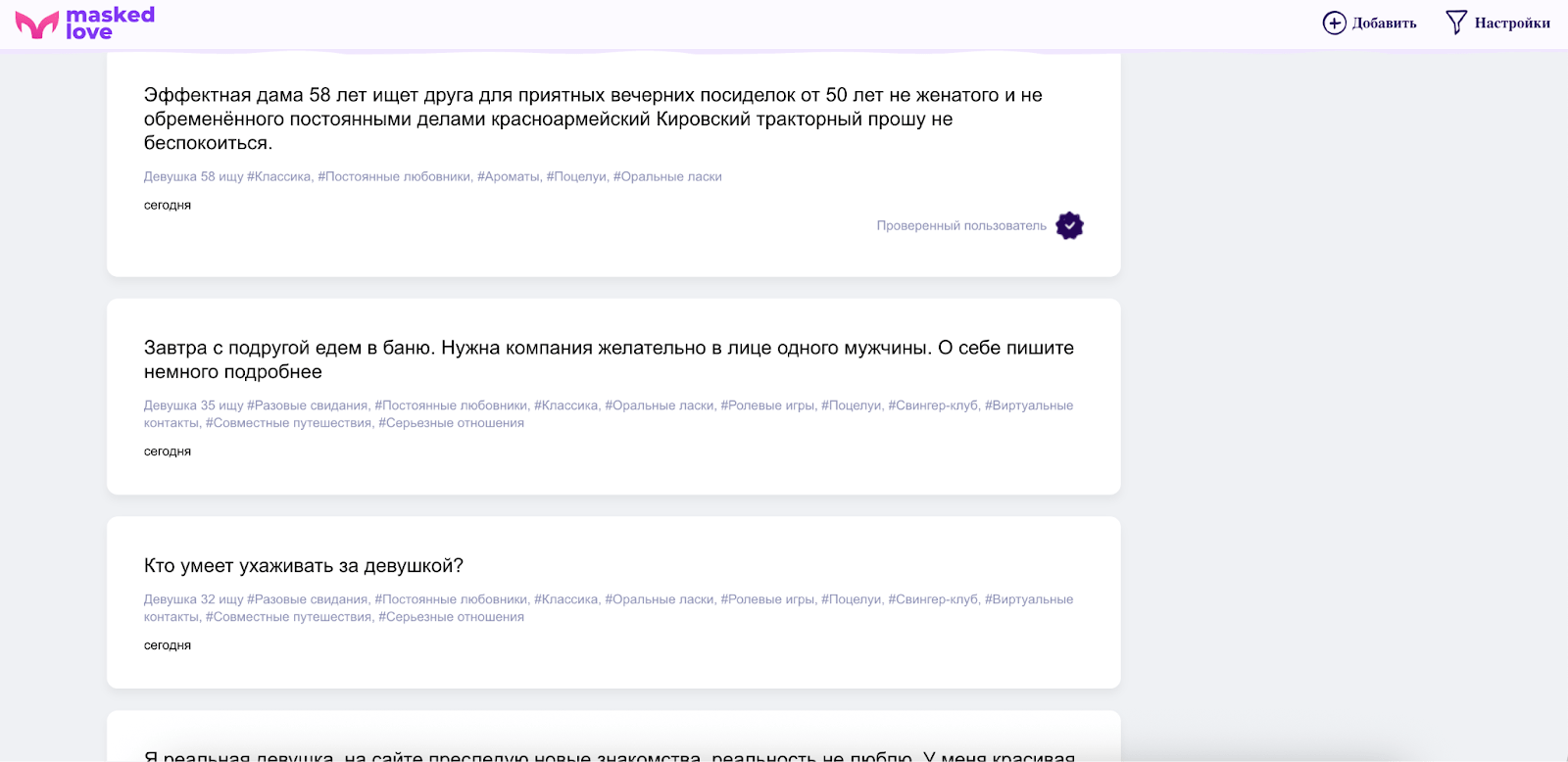Click the Девушка 32 ищу tag line
This screenshot has height=762, width=1568.
[x=609, y=608]
